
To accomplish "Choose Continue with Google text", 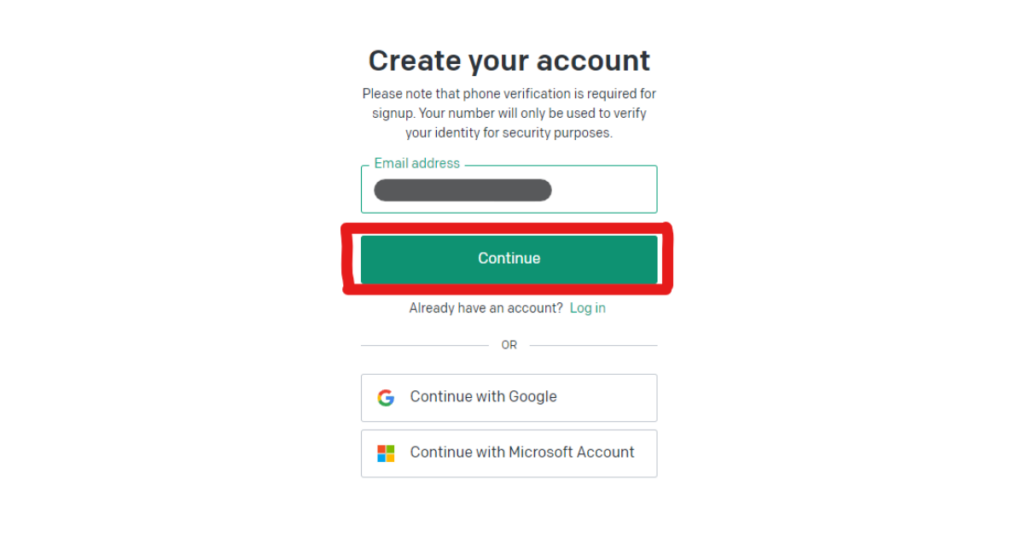I will pos(483,397).
